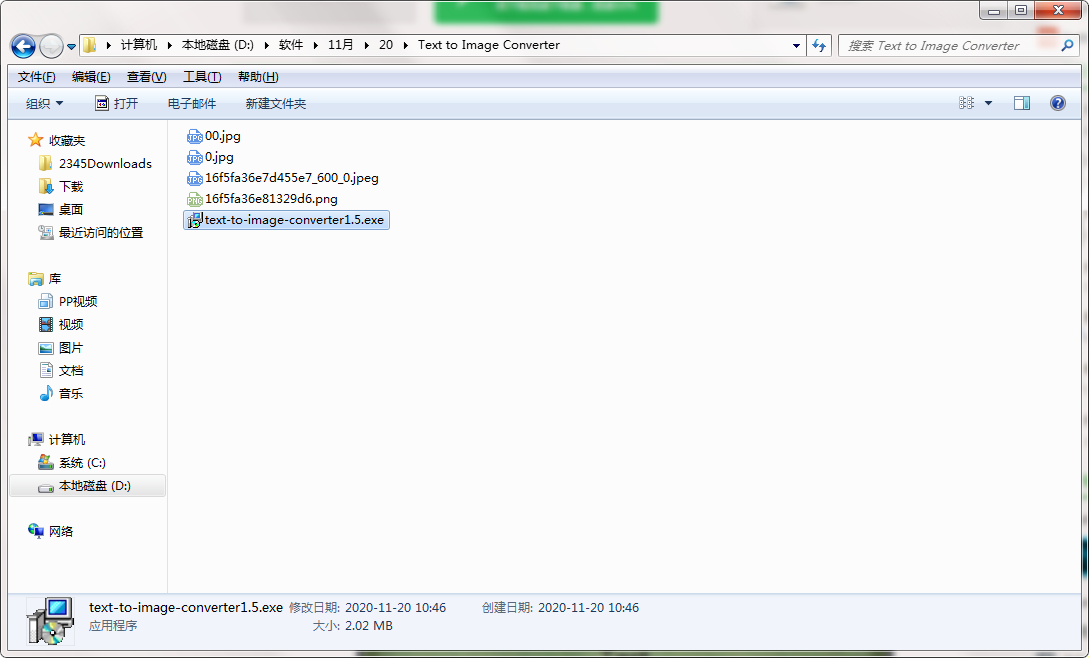The width and height of the screenshot is (1089, 658).
Task: Open the address bar previous locations dropdown
Action: (x=796, y=46)
